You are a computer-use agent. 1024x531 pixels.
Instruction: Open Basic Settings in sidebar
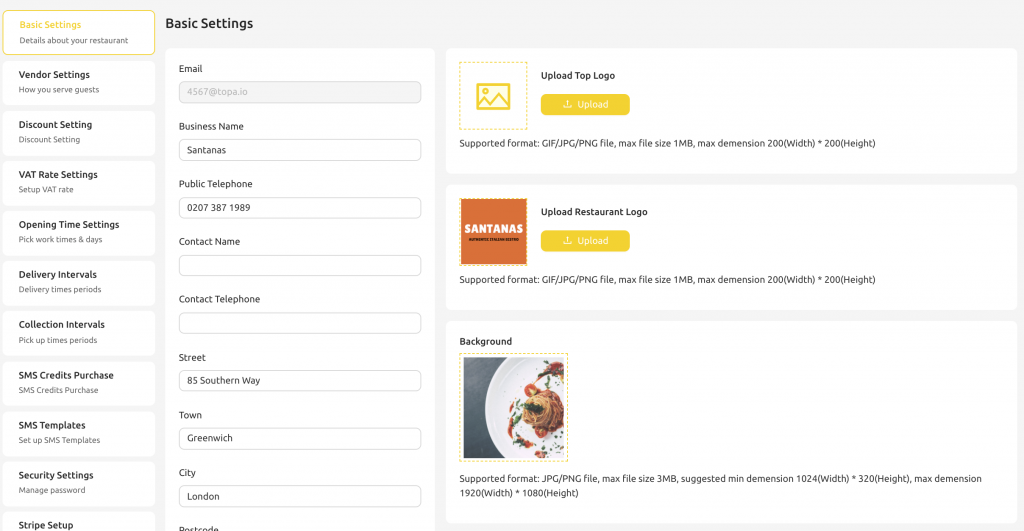tap(78, 32)
